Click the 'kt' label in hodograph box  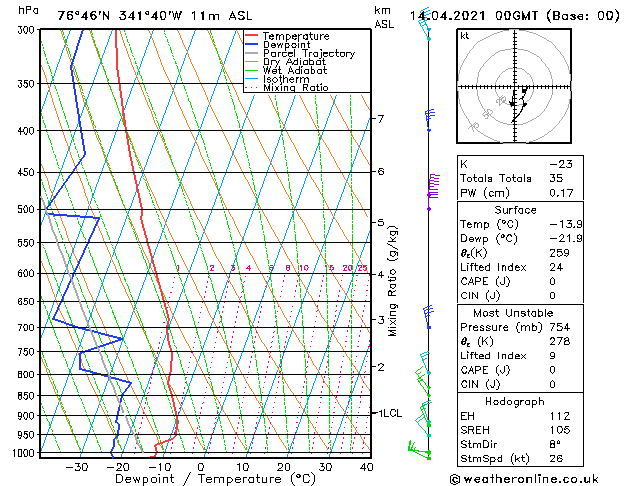pyautogui.click(x=465, y=35)
